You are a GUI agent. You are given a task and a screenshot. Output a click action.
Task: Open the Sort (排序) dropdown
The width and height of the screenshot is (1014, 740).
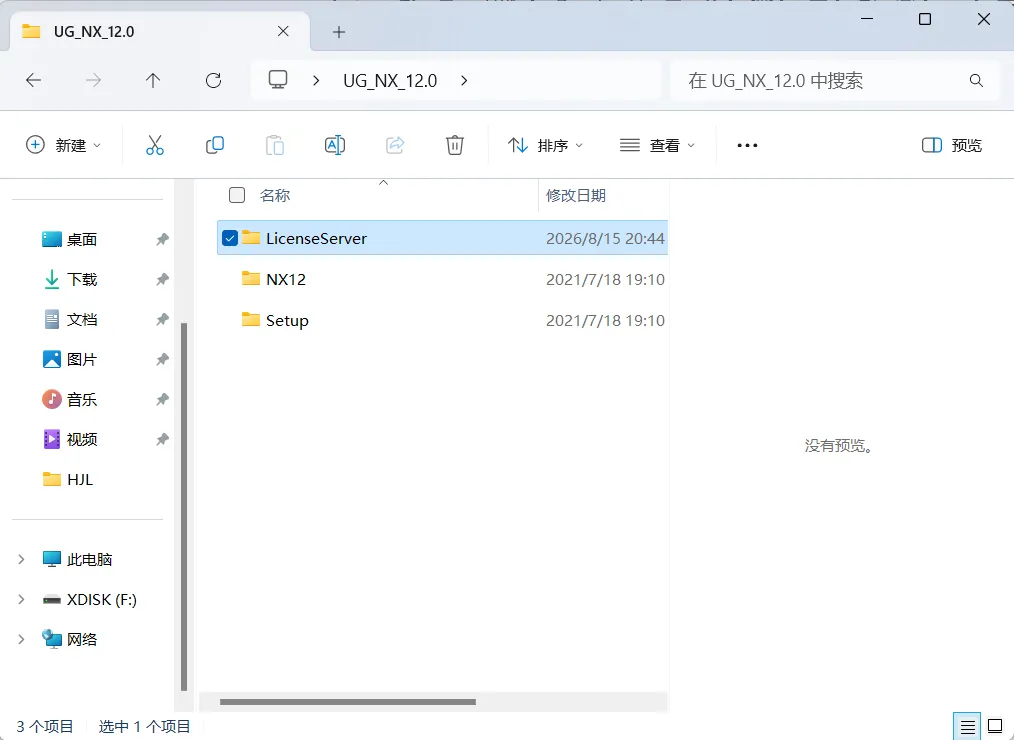[x=545, y=145]
